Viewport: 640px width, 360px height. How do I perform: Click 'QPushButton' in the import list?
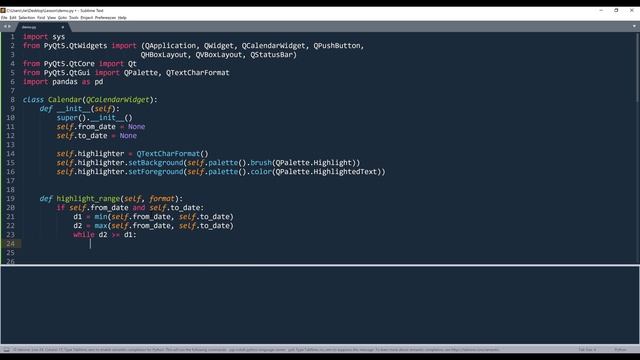[x=336, y=46]
